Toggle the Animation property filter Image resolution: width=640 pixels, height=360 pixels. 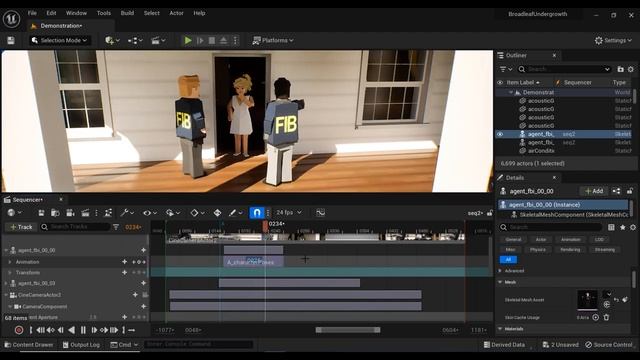point(570,240)
